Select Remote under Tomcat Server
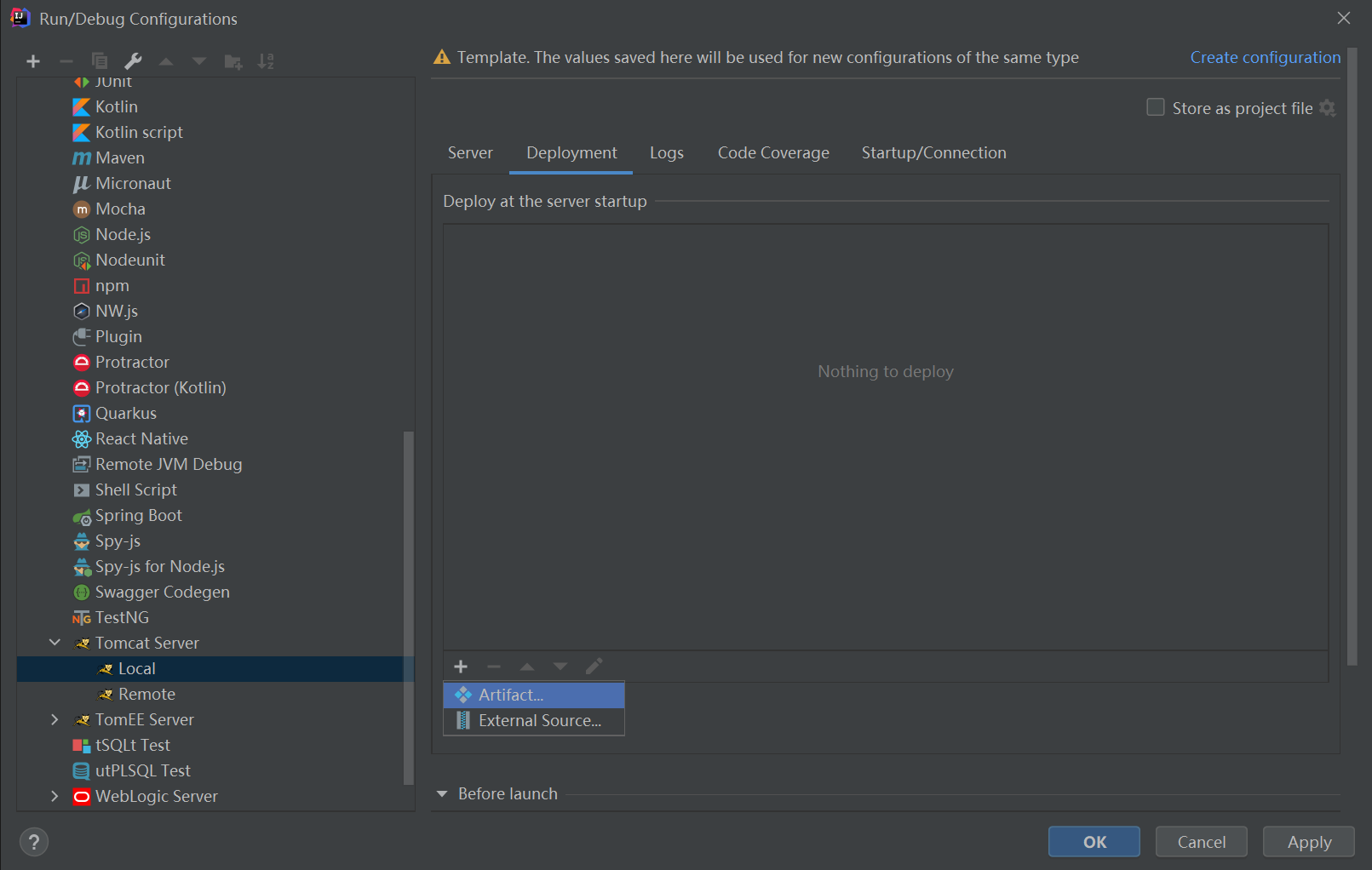1372x870 pixels. click(215, 695)
